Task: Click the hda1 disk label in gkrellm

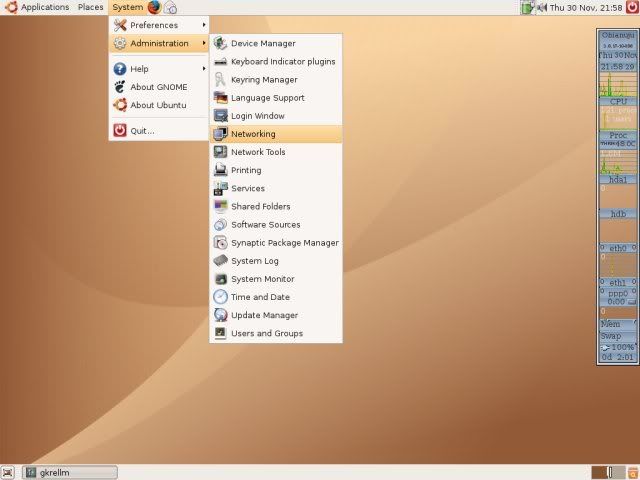Action: click(618, 180)
